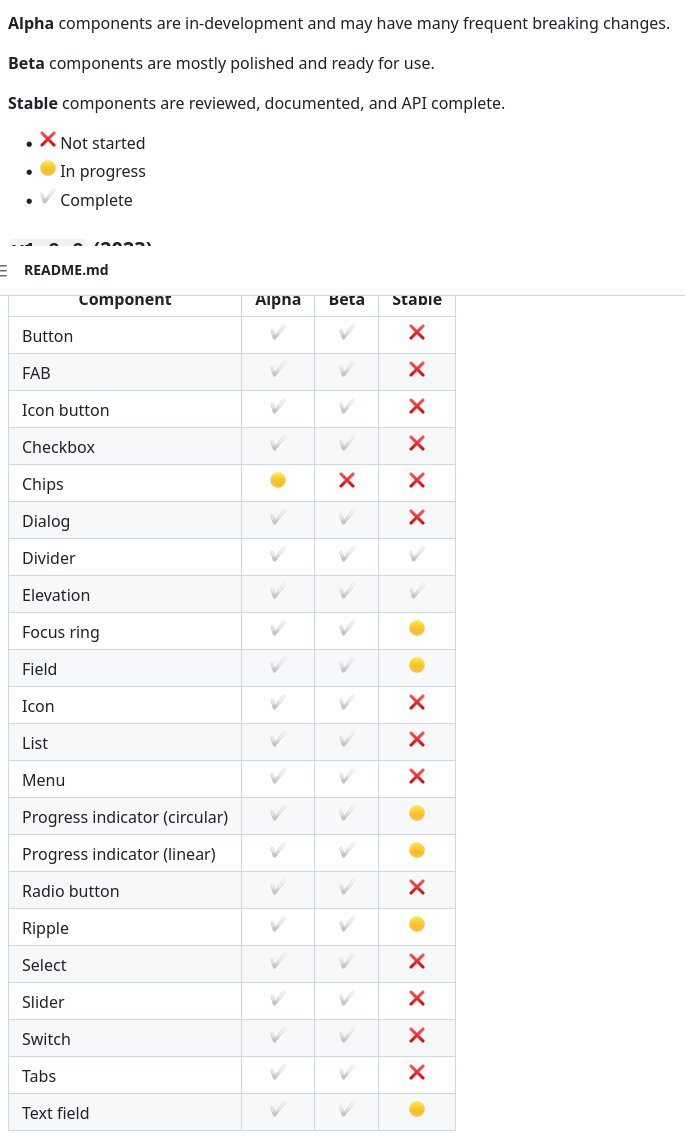685x1139 pixels.
Task: Click the Component column header
Action: [x=125, y=300]
